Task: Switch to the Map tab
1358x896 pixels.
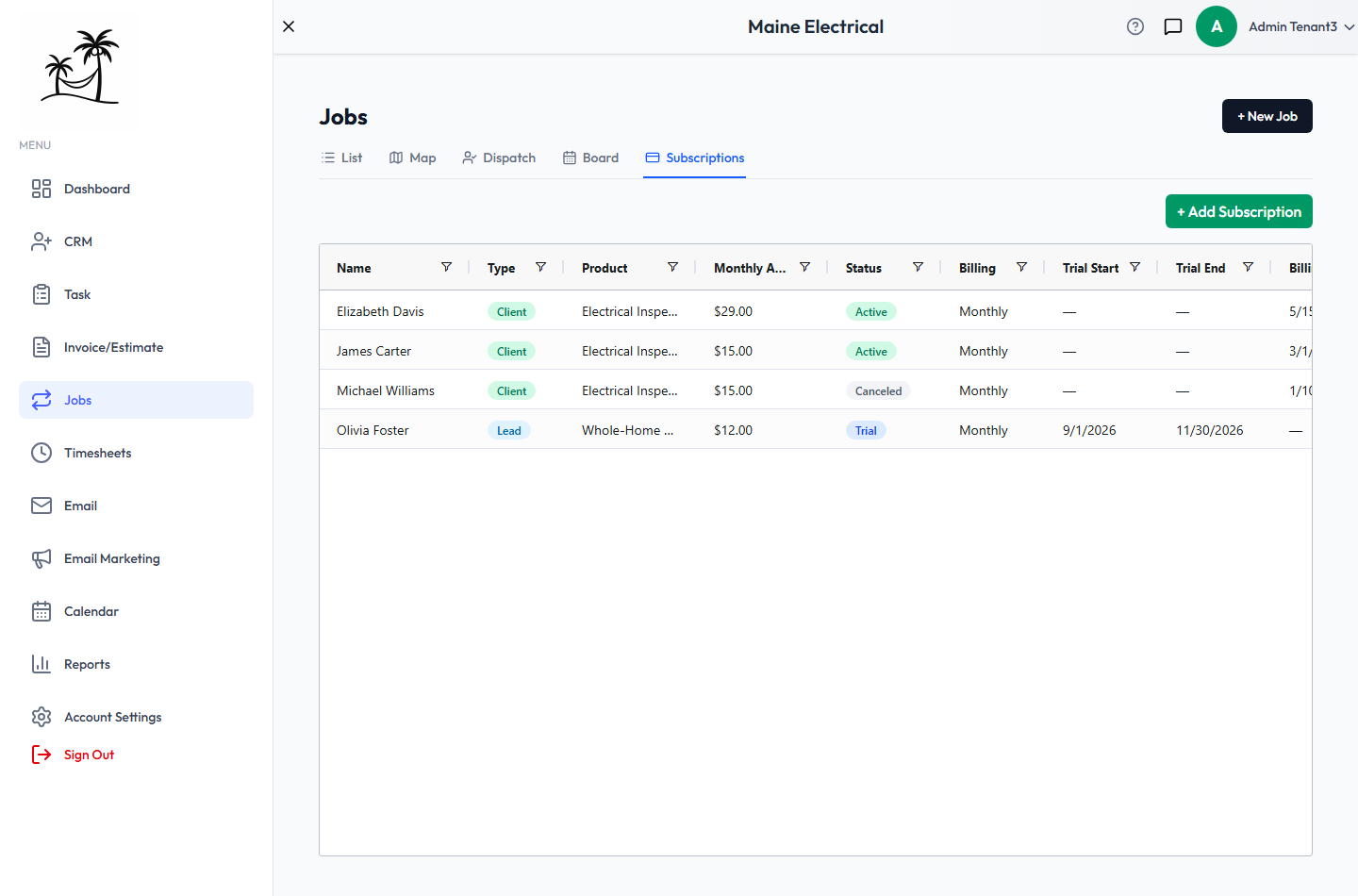Action: tap(413, 158)
